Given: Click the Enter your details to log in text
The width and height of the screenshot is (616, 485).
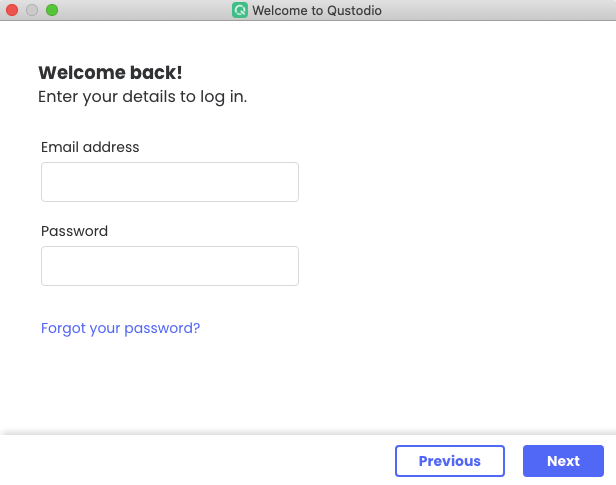Looking at the screenshot, I should [142, 97].
